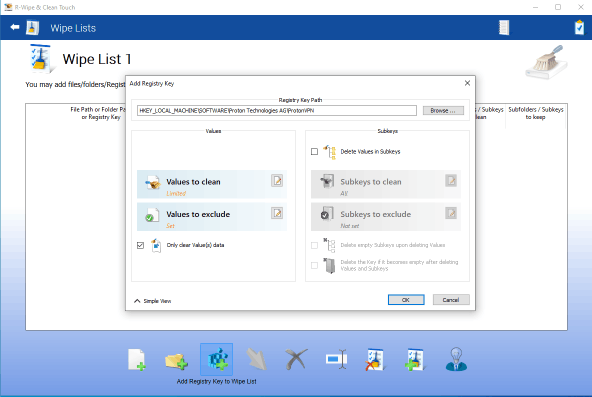Click the OK button
Screen dimensions: 592x397
(x=406, y=300)
